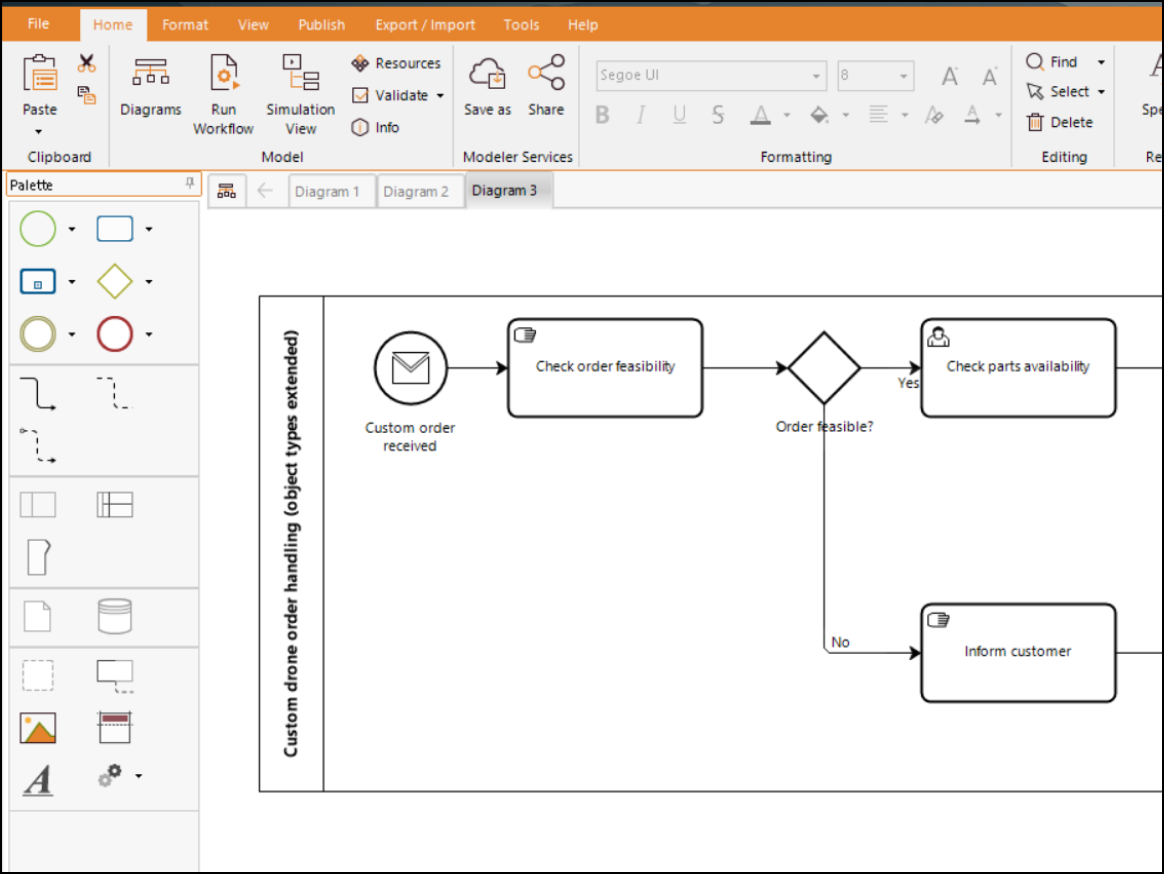Select the Start event circle in Palette

click(x=38, y=229)
